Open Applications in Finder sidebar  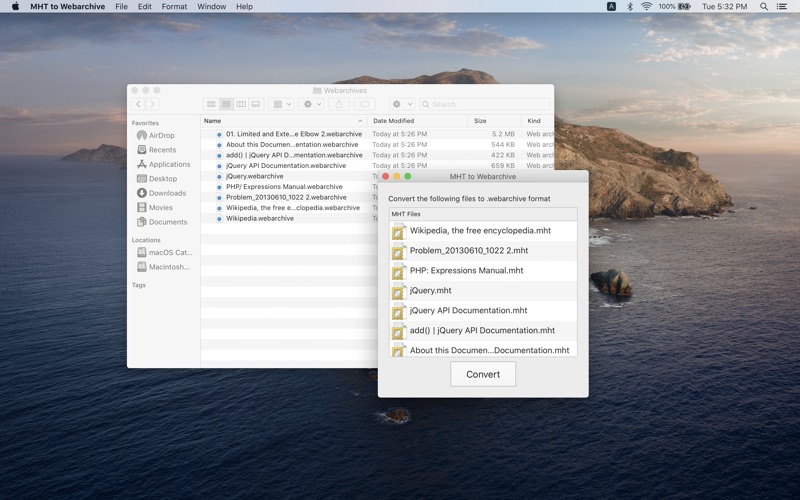(x=163, y=164)
